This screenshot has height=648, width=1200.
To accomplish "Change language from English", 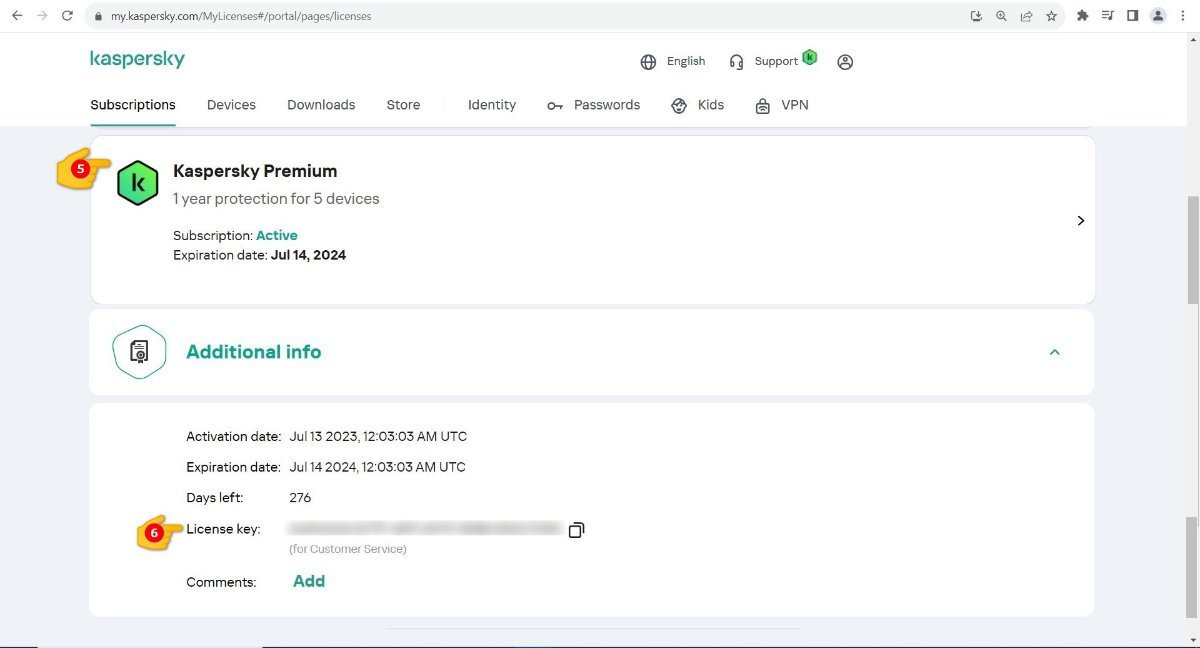I will 686,61.
